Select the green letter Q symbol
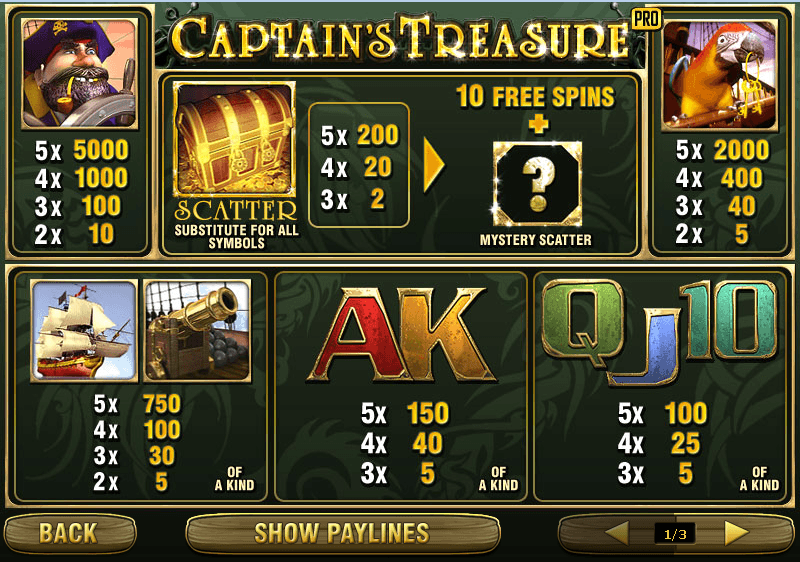 click(584, 321)
